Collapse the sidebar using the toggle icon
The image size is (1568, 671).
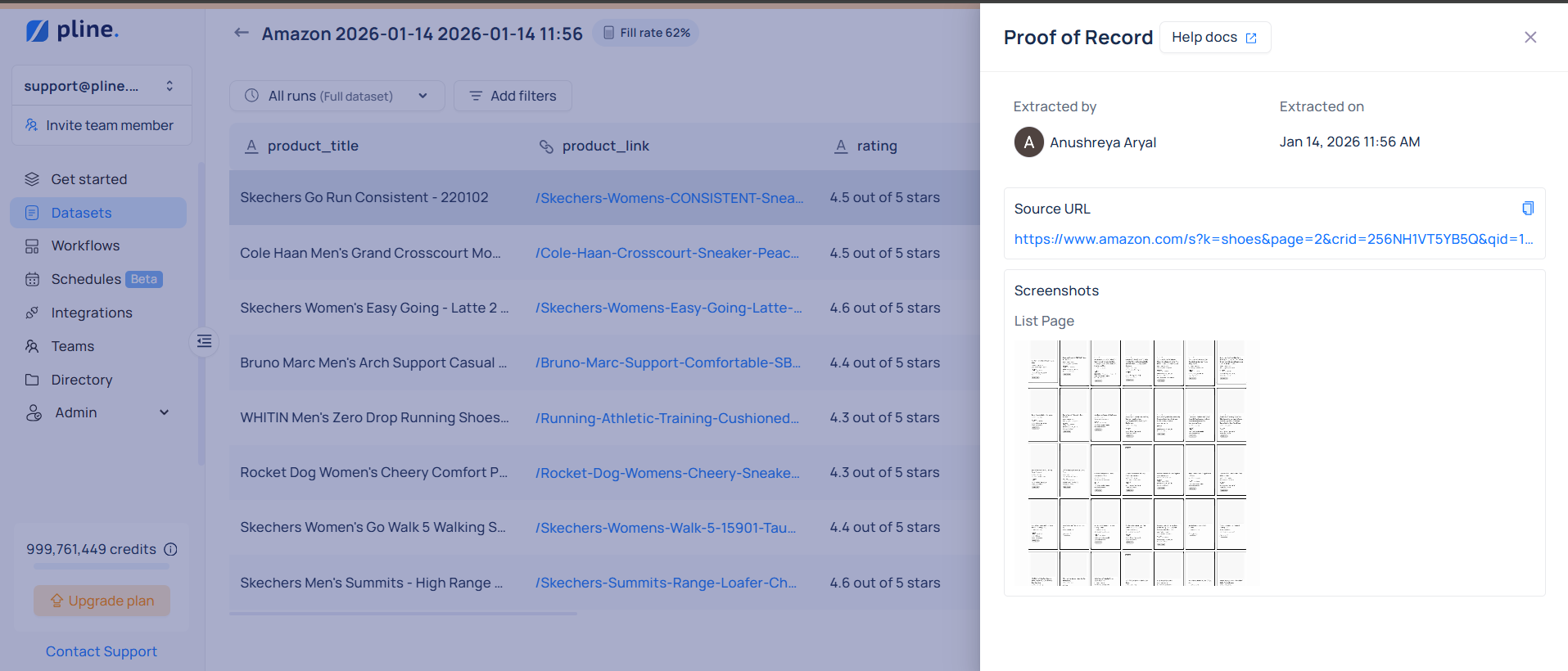(204, 341)
